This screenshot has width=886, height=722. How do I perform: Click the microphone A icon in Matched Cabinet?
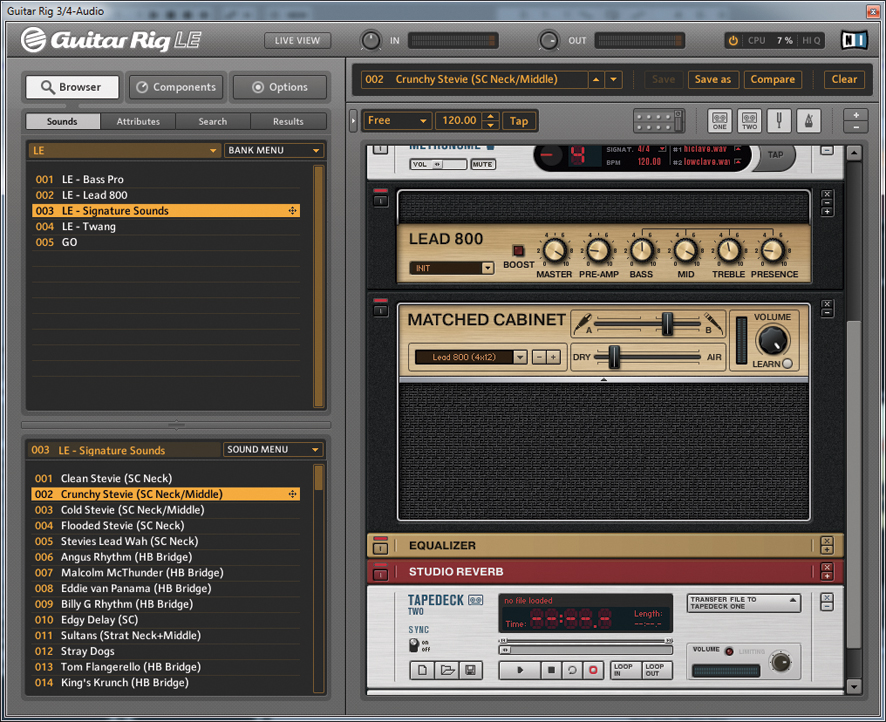(583, 324)
